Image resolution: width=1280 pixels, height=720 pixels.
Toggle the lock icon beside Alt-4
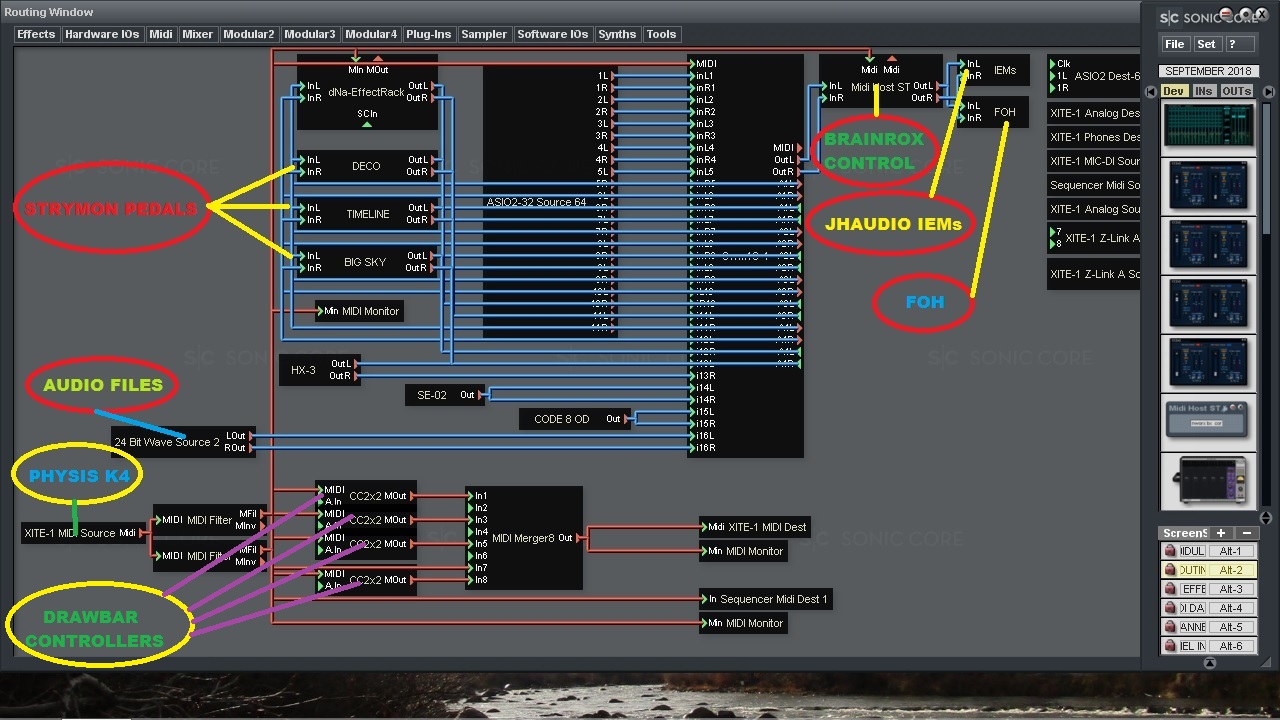tap(1170, 608)
